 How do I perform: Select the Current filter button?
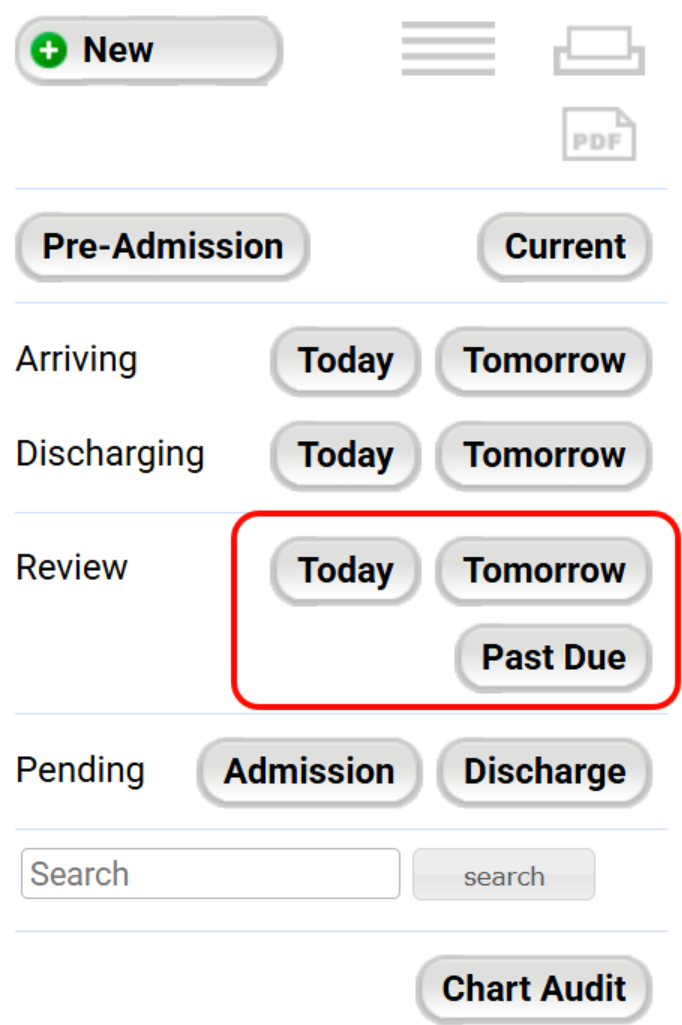click(565, 247)
